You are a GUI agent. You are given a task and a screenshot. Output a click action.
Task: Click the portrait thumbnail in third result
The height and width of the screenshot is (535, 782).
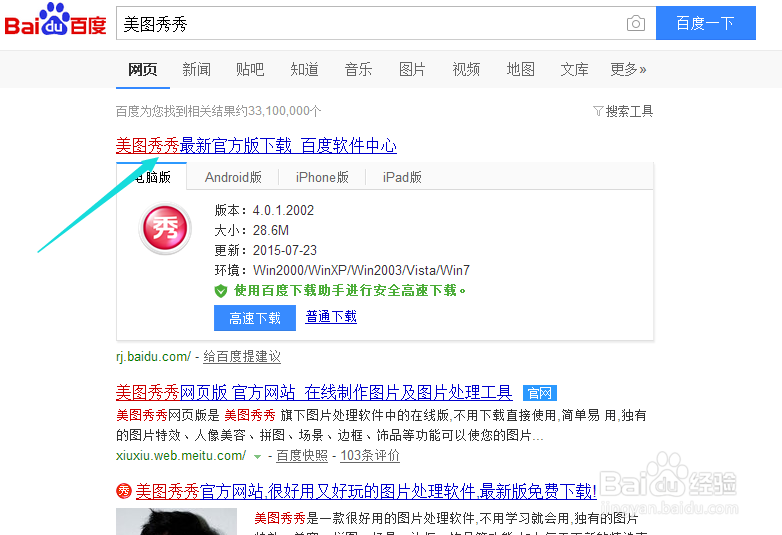[177, 522]
